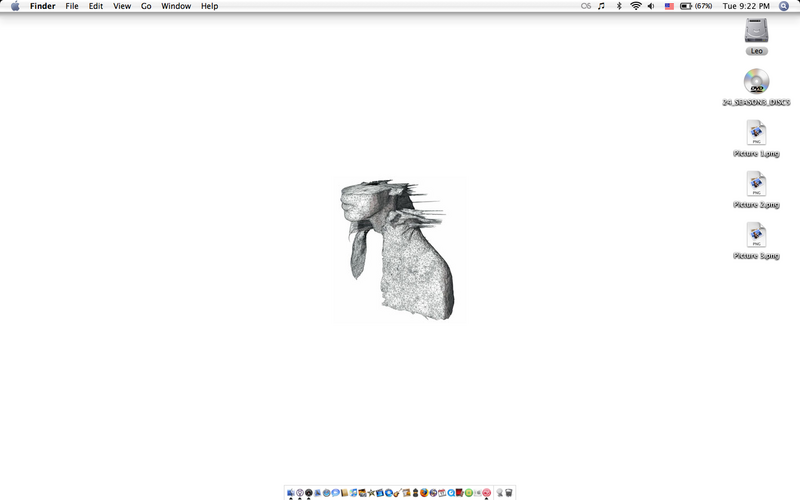Screen dimensions: 800x500
Task: Open the Wi-Fi AirPort status menu
Action: (636, 6)
